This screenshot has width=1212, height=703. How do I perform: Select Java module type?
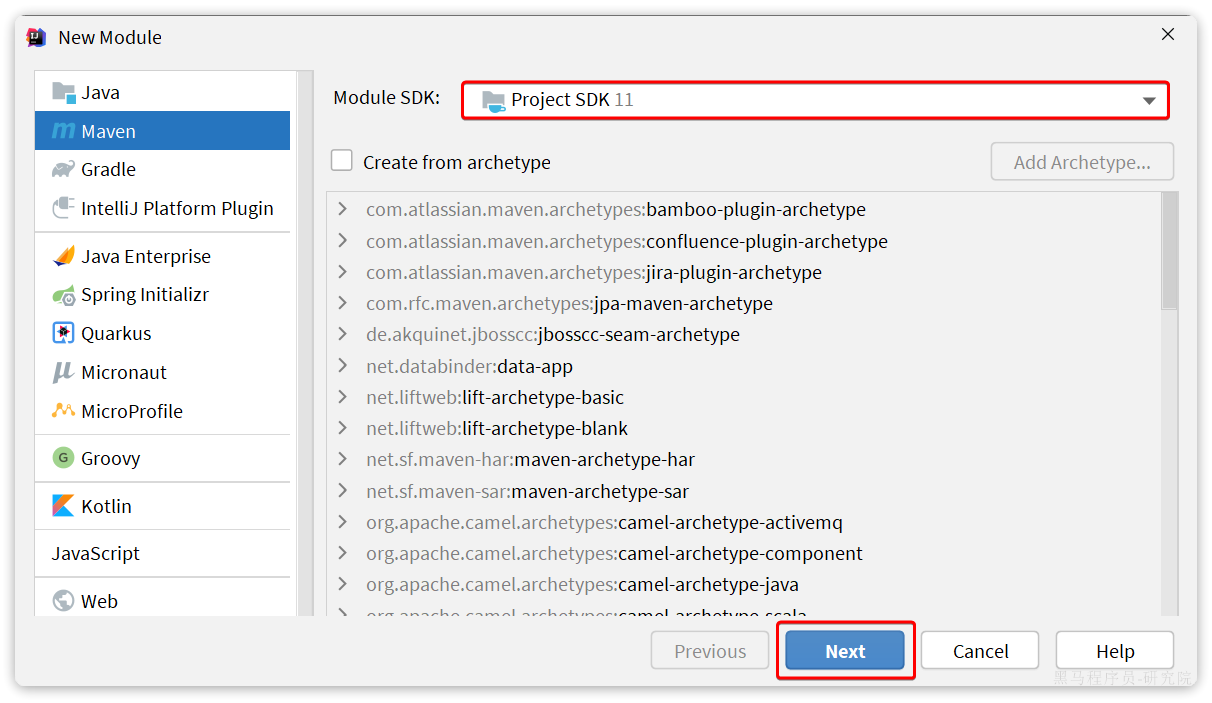[x=163, y=92]
